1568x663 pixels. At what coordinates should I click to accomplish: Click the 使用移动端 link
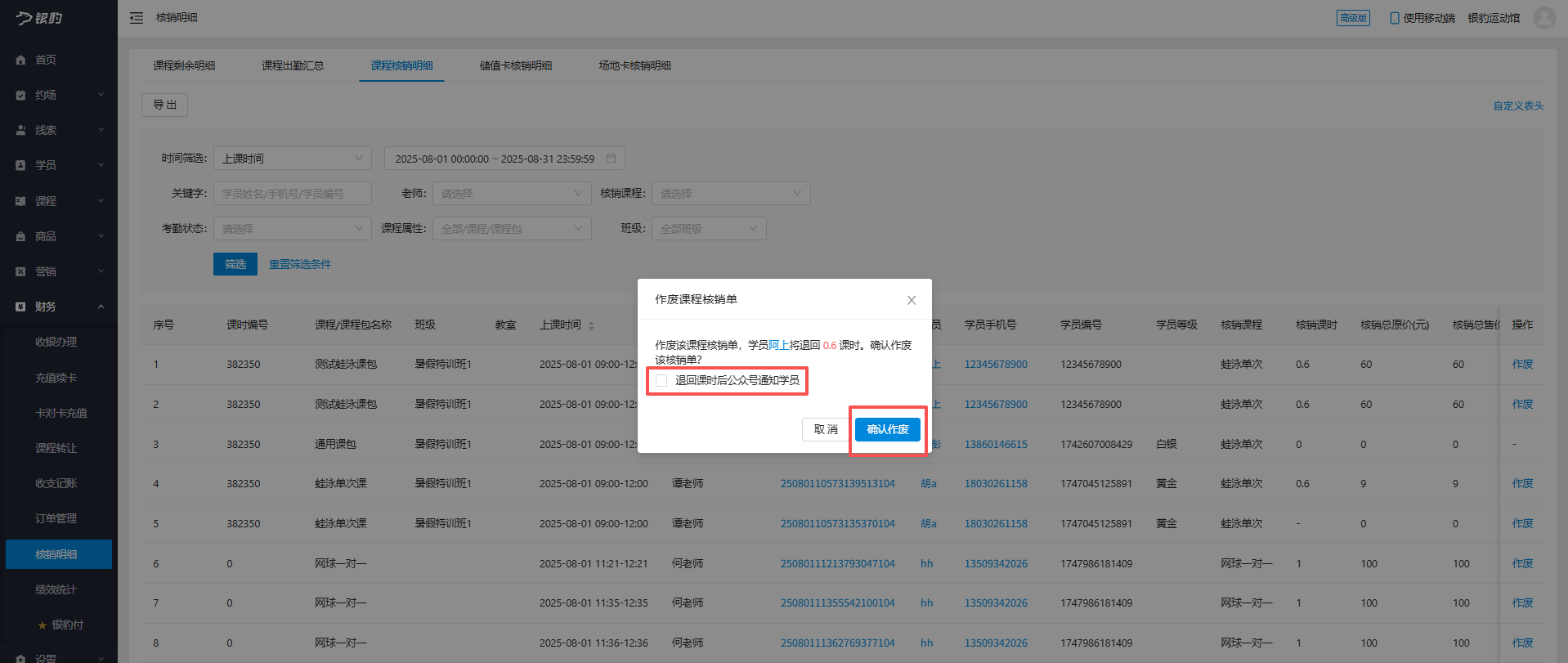pyautogui.click(x=1429, y=18)
